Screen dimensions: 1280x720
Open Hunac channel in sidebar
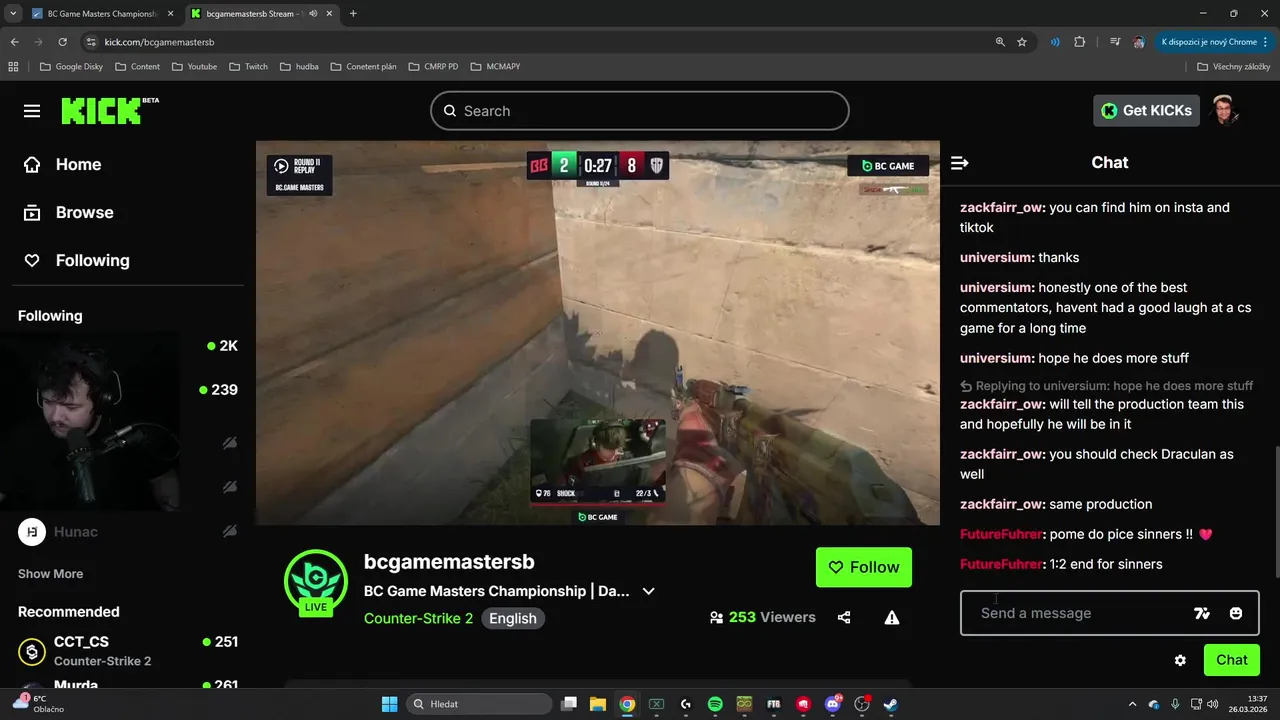130,532
